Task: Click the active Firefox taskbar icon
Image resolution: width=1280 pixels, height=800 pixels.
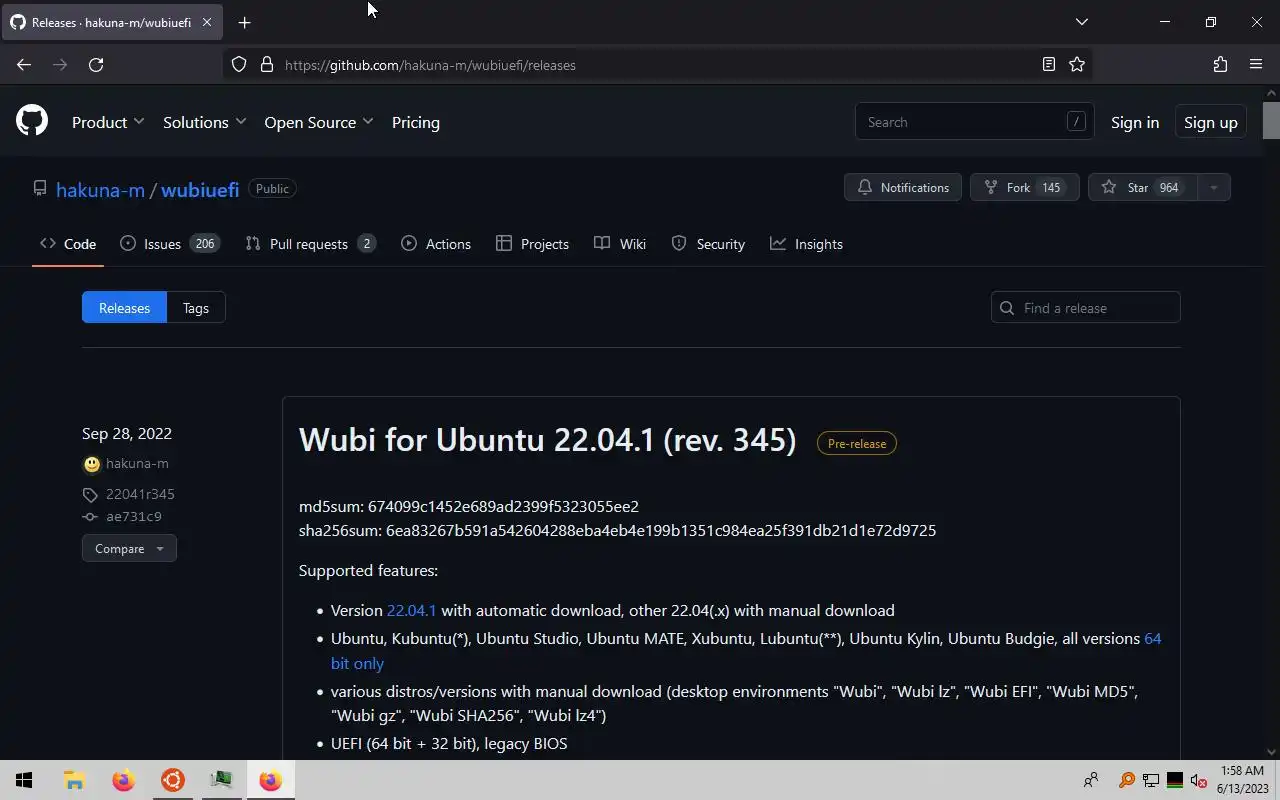Action: (x=270, y=781)
